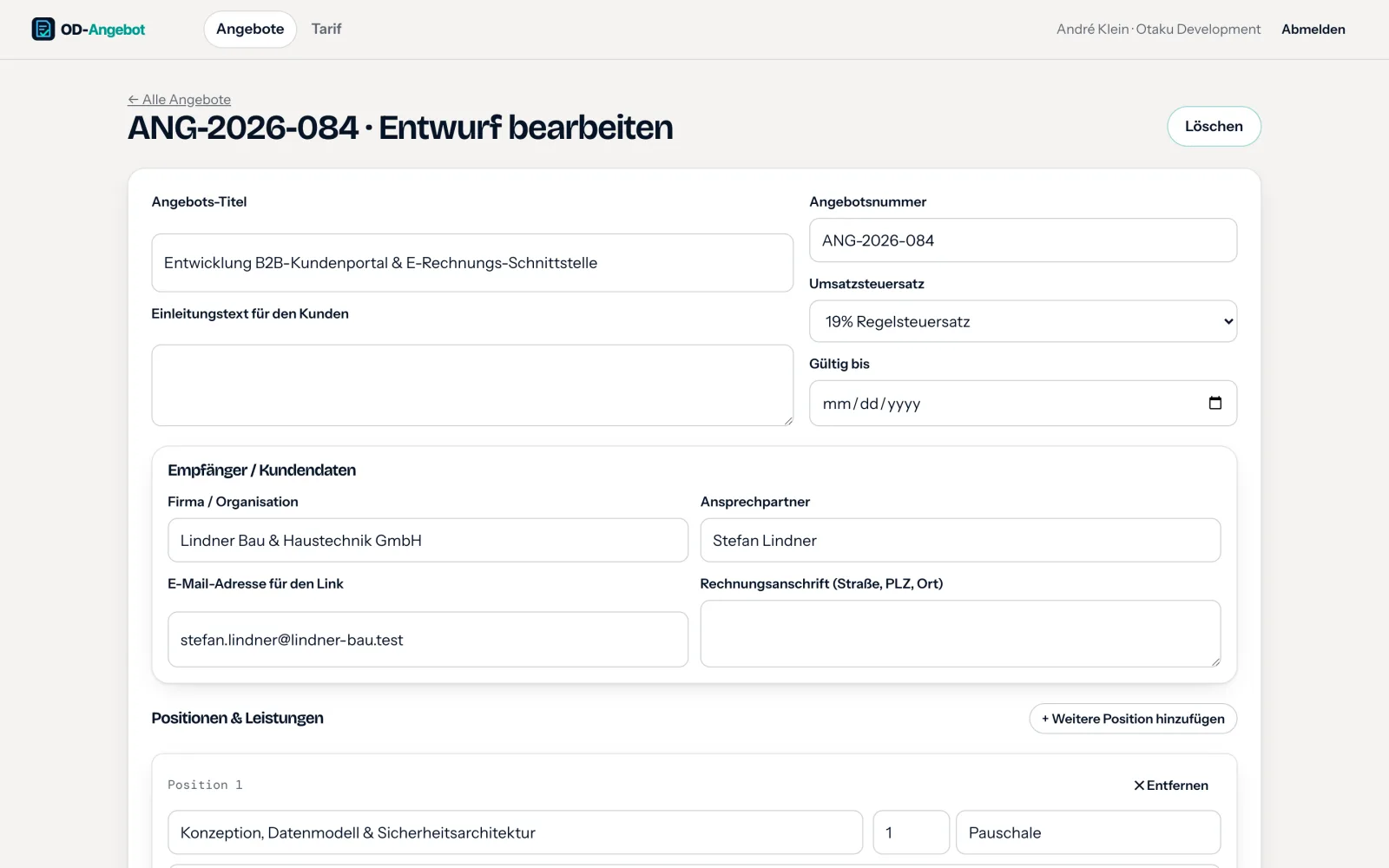The image size is (1389, 868).
Task: Click the Pauschale unit field
Action: coord(1088,832)
